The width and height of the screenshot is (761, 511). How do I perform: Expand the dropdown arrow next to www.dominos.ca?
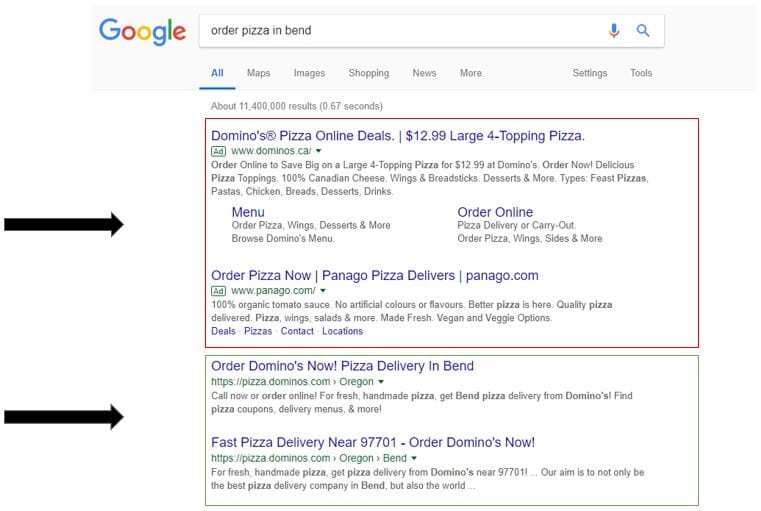tap(319, 151)
